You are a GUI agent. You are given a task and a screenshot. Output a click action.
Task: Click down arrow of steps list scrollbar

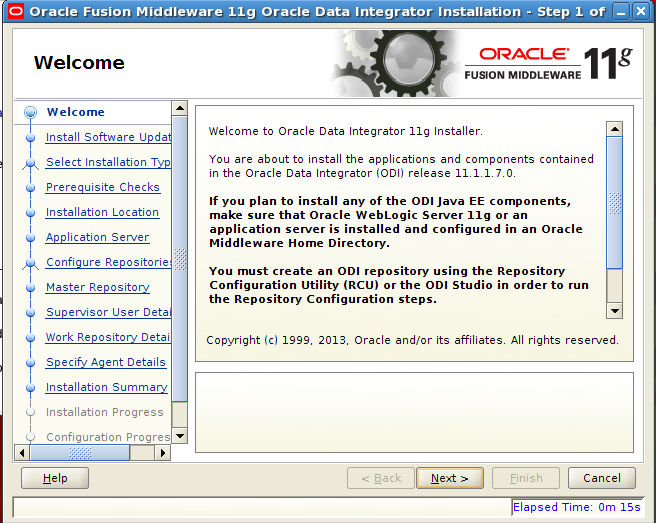coord(180,436)
